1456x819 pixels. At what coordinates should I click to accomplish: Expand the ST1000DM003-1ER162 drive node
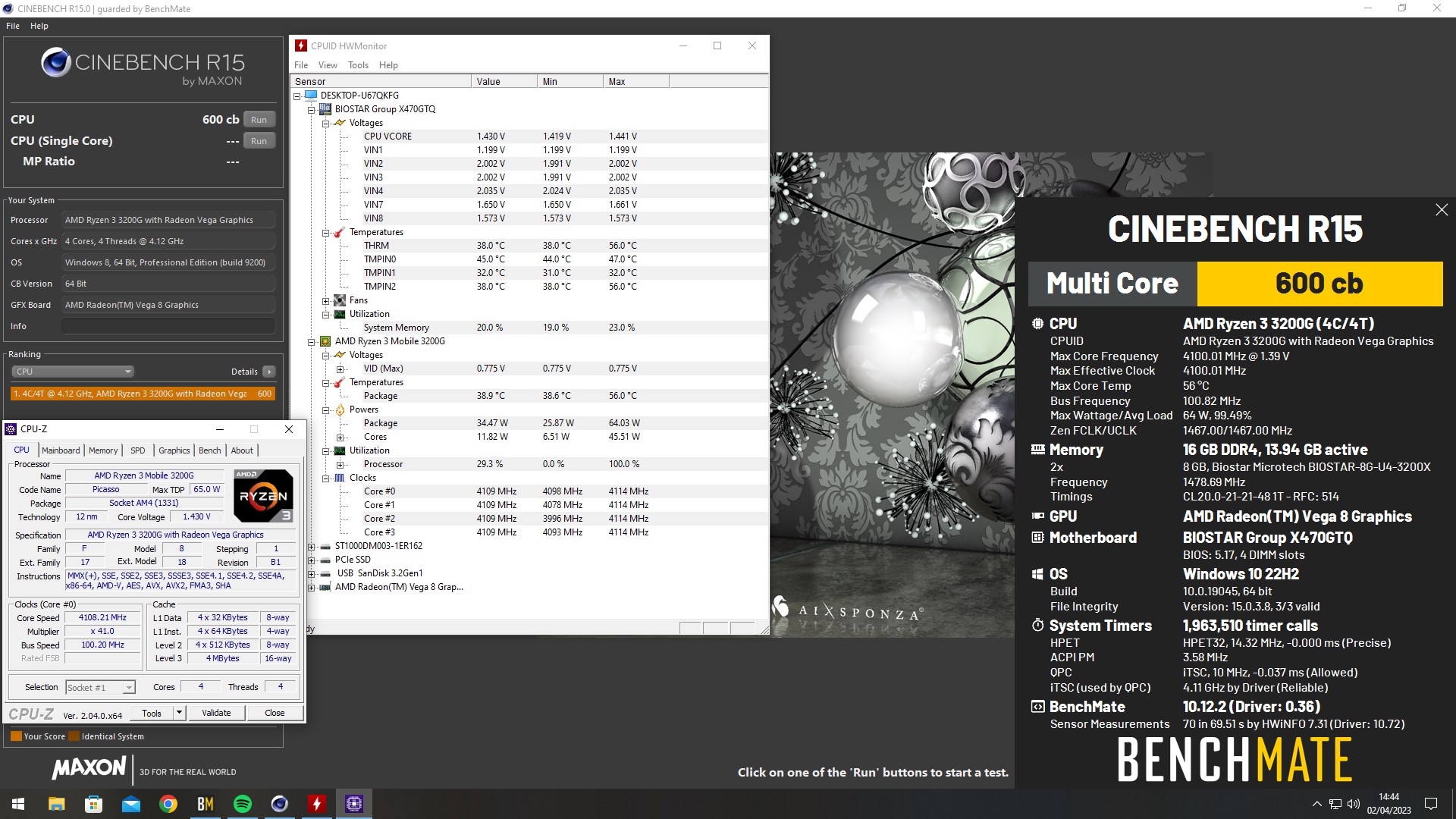coord(311,547)
